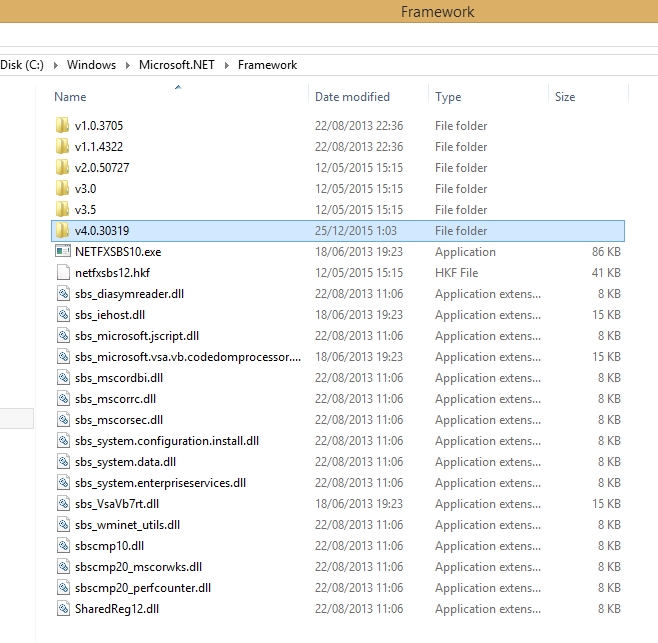Click the sbs_wminet_utils.dll file icon
This screenshot has height=643, width=658.
coord(63,524)
